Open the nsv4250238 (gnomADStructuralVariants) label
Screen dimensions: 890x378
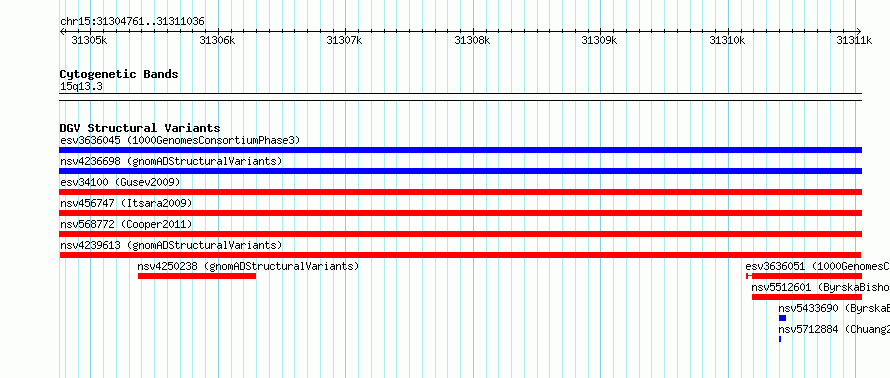[248, 266]
